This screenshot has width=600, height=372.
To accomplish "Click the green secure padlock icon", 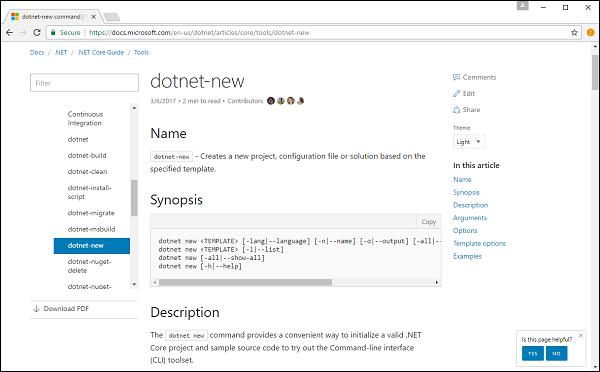I will coord(53,33).
